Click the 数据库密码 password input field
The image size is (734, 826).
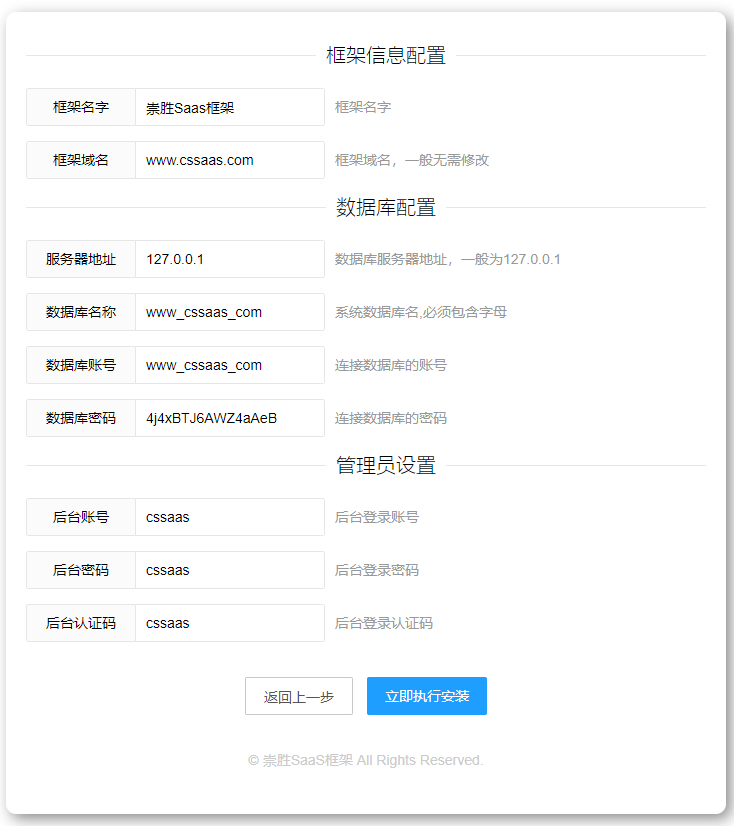coord(229,418)
